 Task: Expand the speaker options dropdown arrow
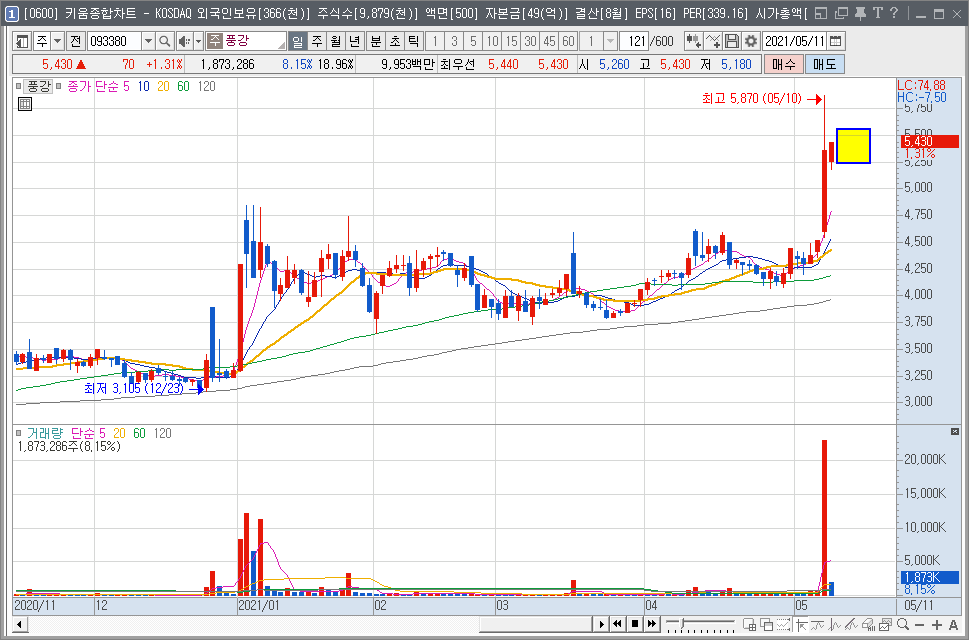click(x=198, y=41)
